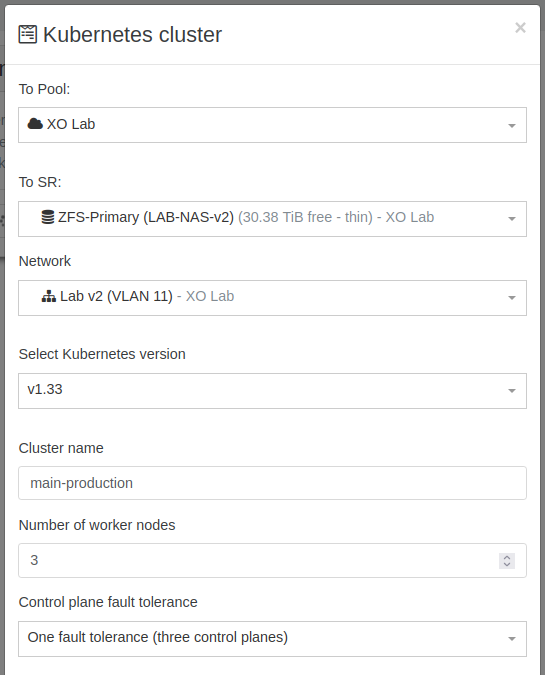Screen dimensions: 545x675
Task: Open the control plane fault tolerance dropdown arrow
Action: point(511,639)
